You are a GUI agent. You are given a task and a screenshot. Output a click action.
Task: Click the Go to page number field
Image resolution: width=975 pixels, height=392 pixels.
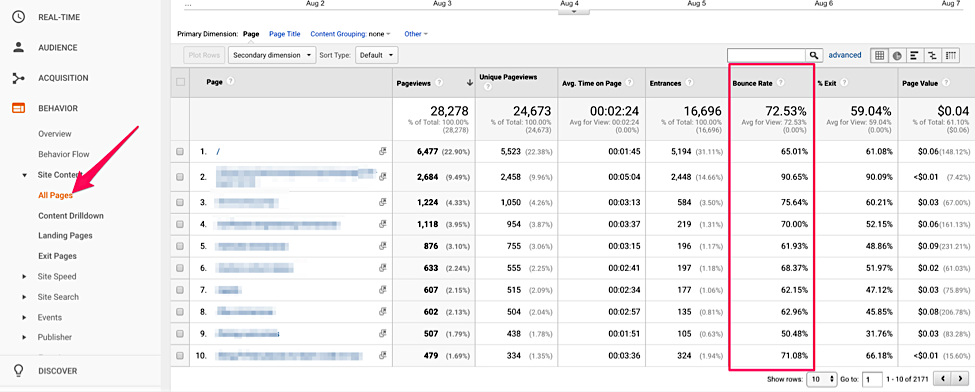pos(873,378)
